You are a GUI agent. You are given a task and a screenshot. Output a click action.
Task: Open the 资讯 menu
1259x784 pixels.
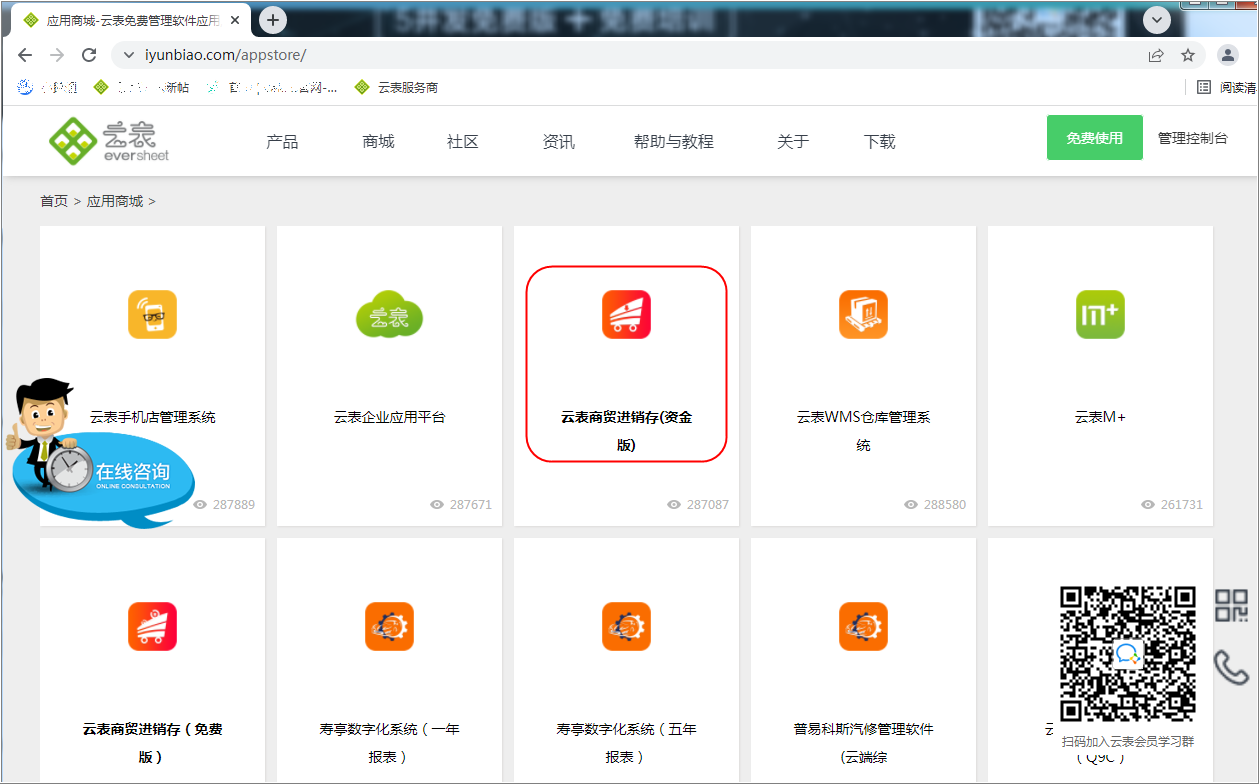tap(558, 142)
